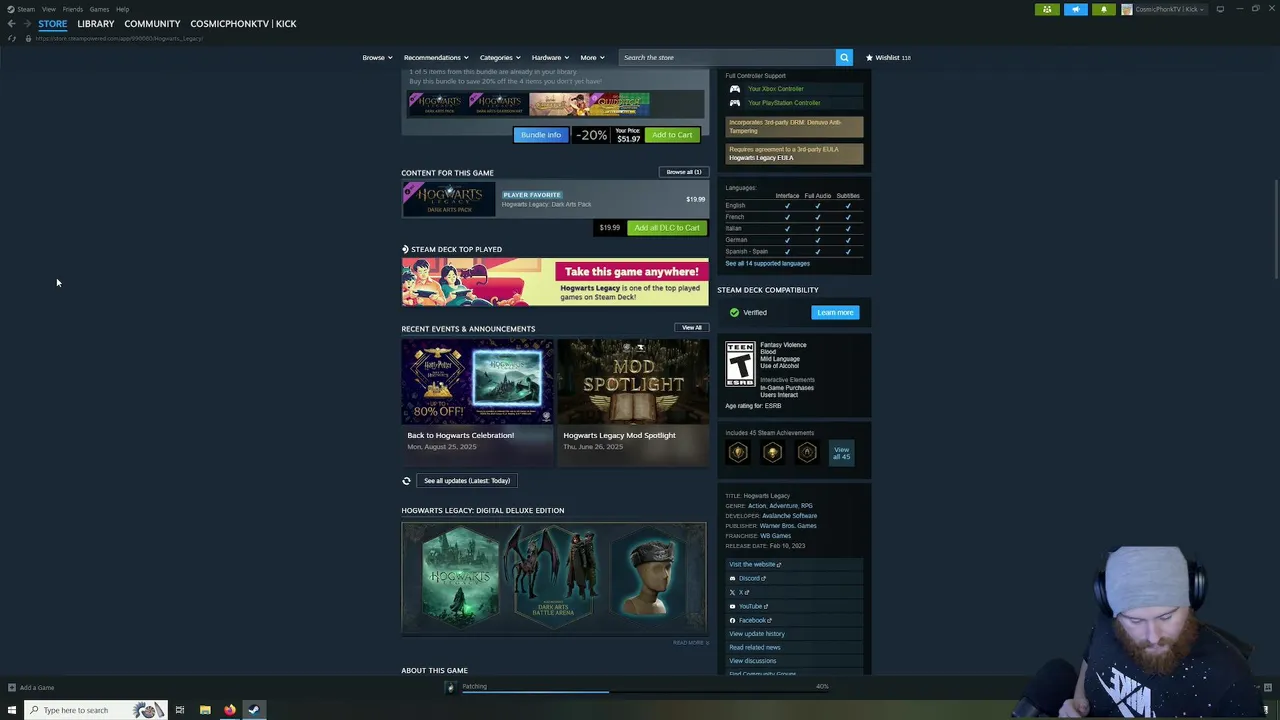Open the Steam menu
This screenshot has height=720, width=1280.
[26, 9]
